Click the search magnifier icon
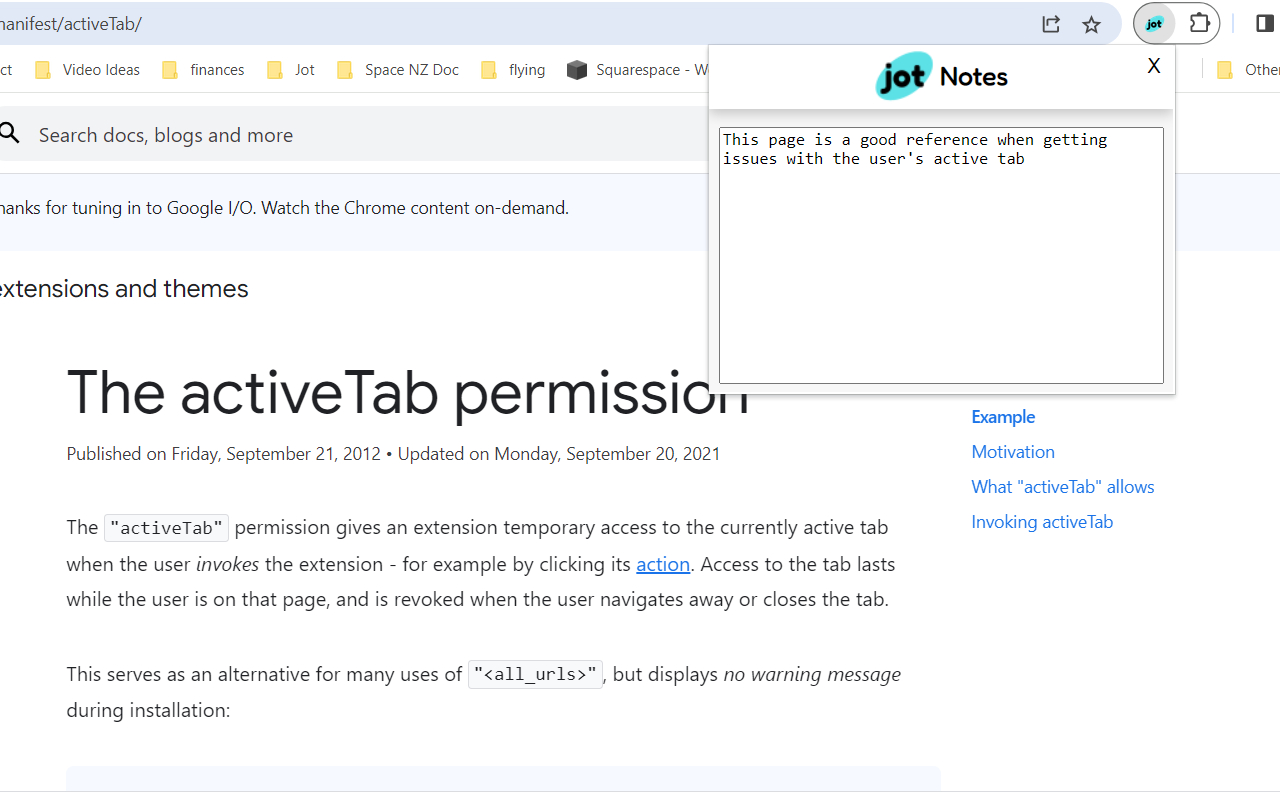The height and width of the screenshot is (800, 1280). tap(8, 134)
